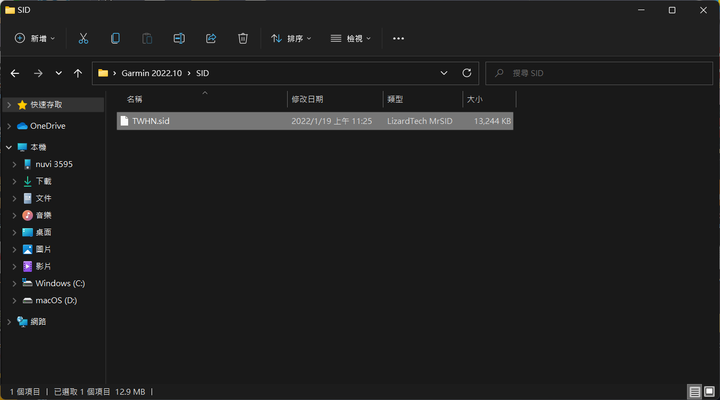Click SID segment in the address bar

pos(202,73)
